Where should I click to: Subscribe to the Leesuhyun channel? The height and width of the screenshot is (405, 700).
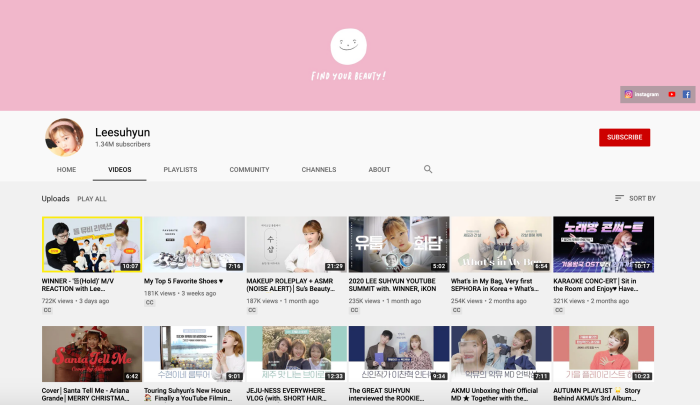click(x=625, y=138)
